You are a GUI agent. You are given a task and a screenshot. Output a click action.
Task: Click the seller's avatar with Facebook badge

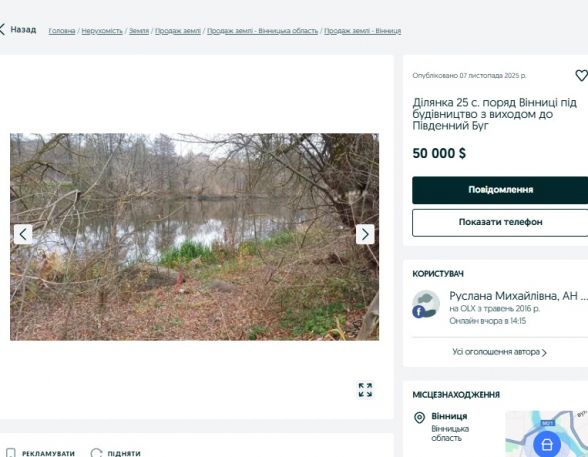[x=426, y=304]
